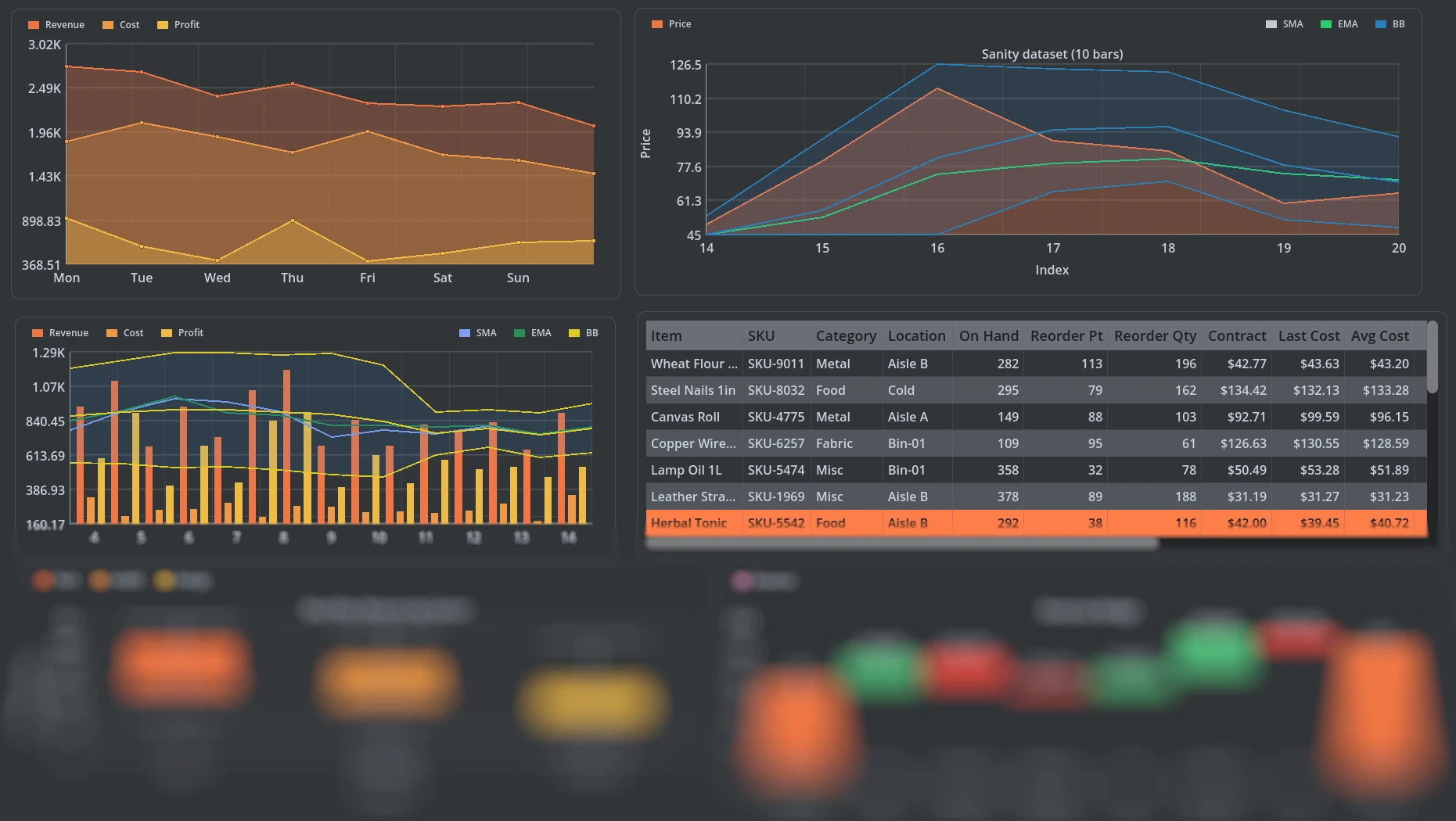The image size is (1456, 821).
Task: Click the Thu data point on Revenue line
Action: tap(293, 84)
